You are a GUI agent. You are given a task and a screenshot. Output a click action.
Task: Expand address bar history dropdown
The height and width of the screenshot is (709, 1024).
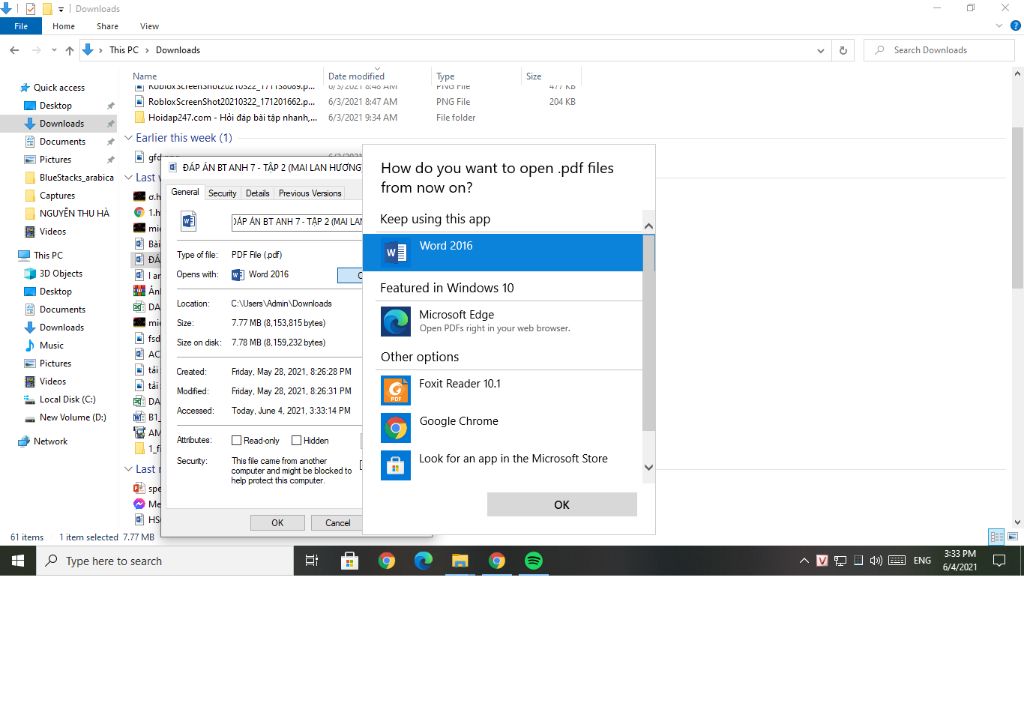click(x=820, y=50)
